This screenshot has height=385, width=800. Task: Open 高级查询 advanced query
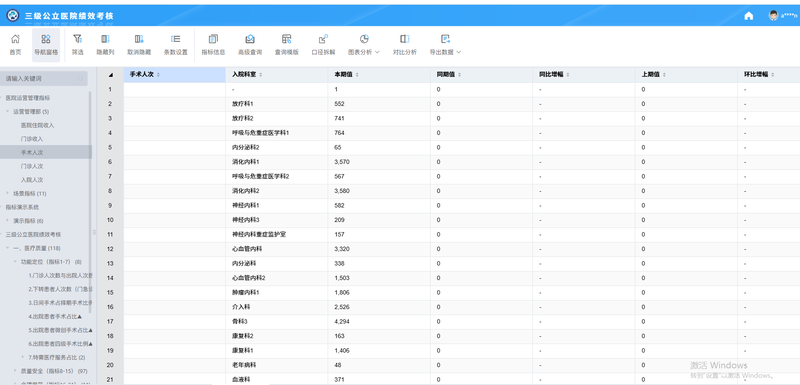pos(250,45)
